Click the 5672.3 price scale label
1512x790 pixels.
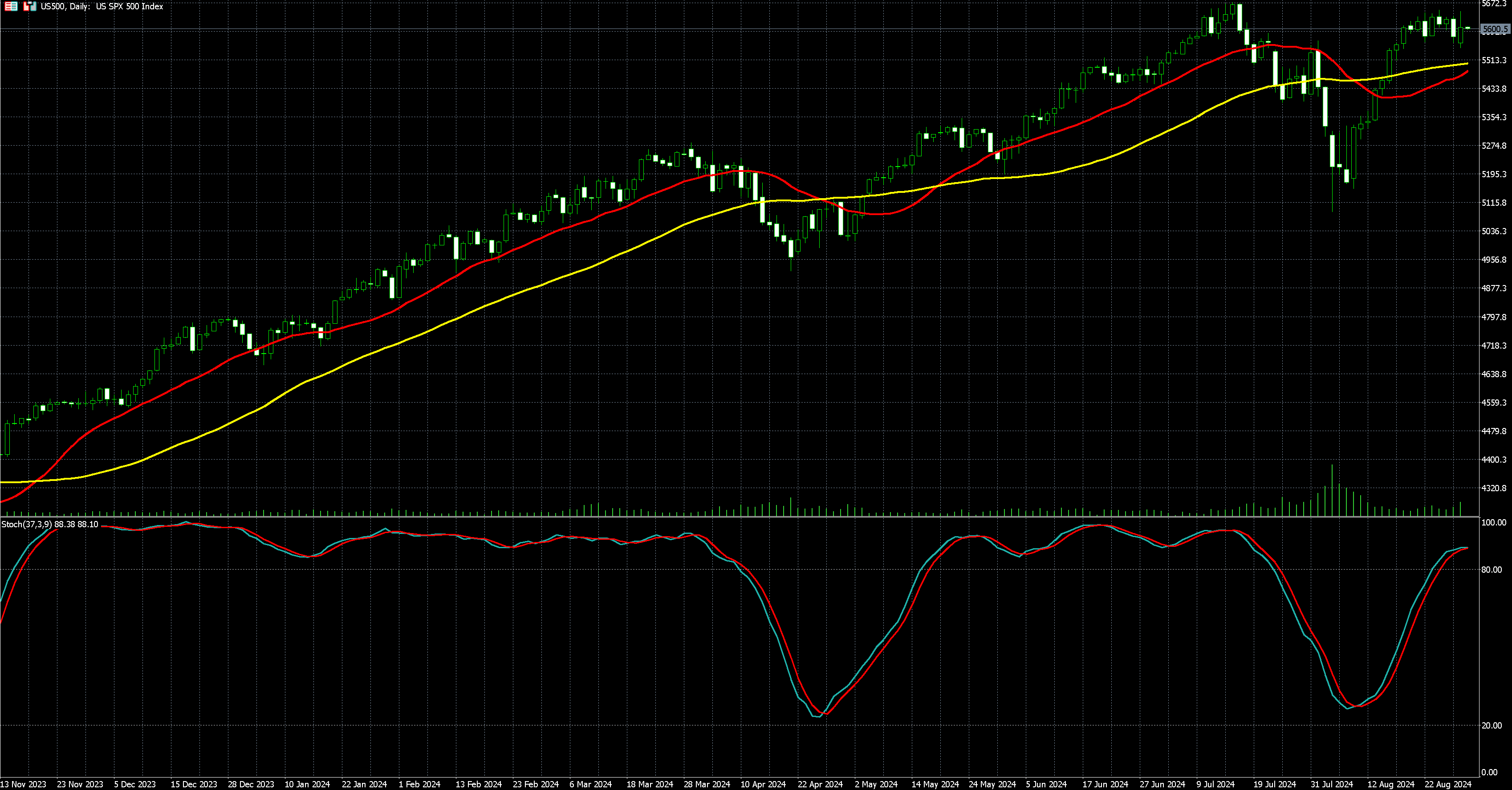click(1494, 4)
